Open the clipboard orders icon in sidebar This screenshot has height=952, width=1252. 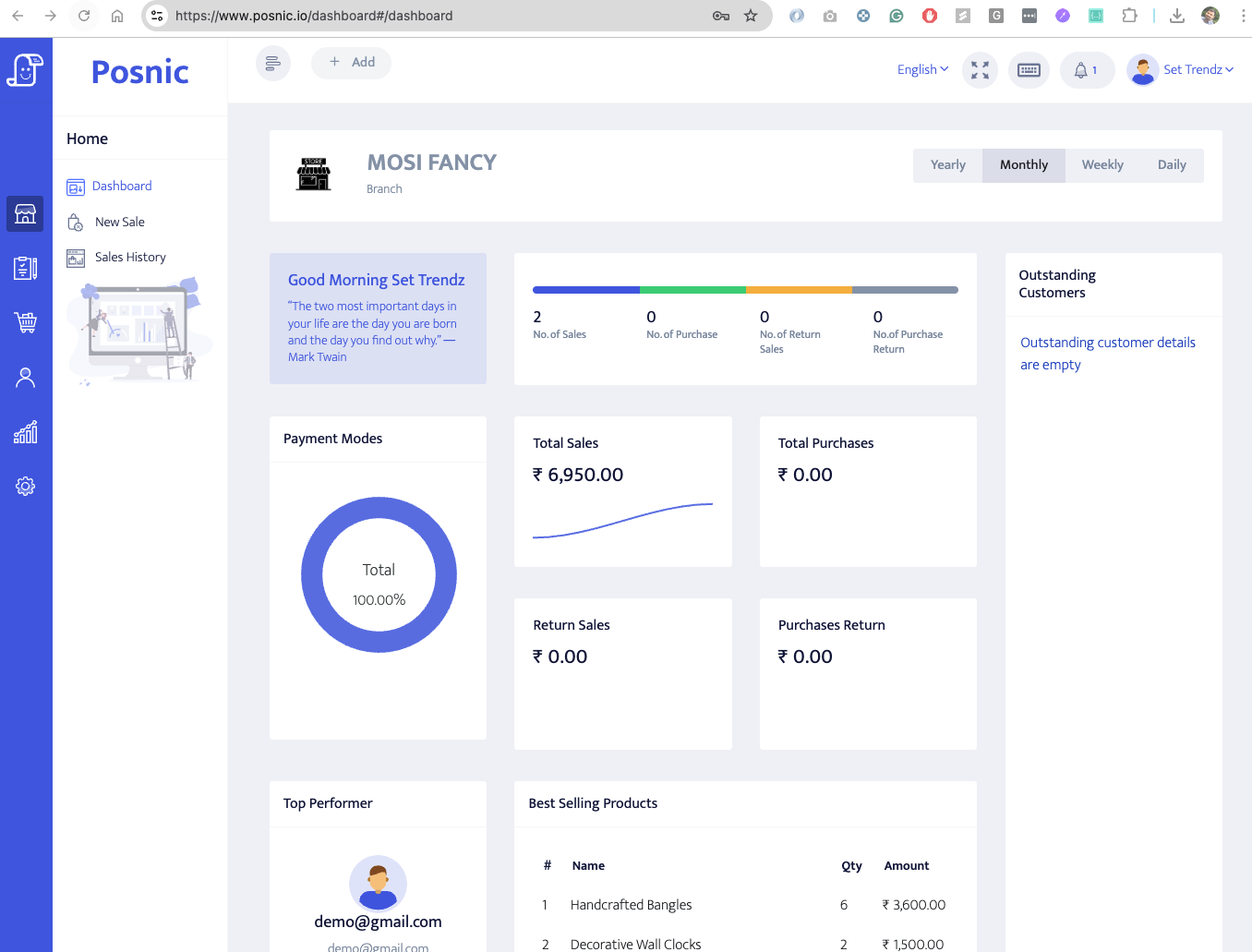25,268
